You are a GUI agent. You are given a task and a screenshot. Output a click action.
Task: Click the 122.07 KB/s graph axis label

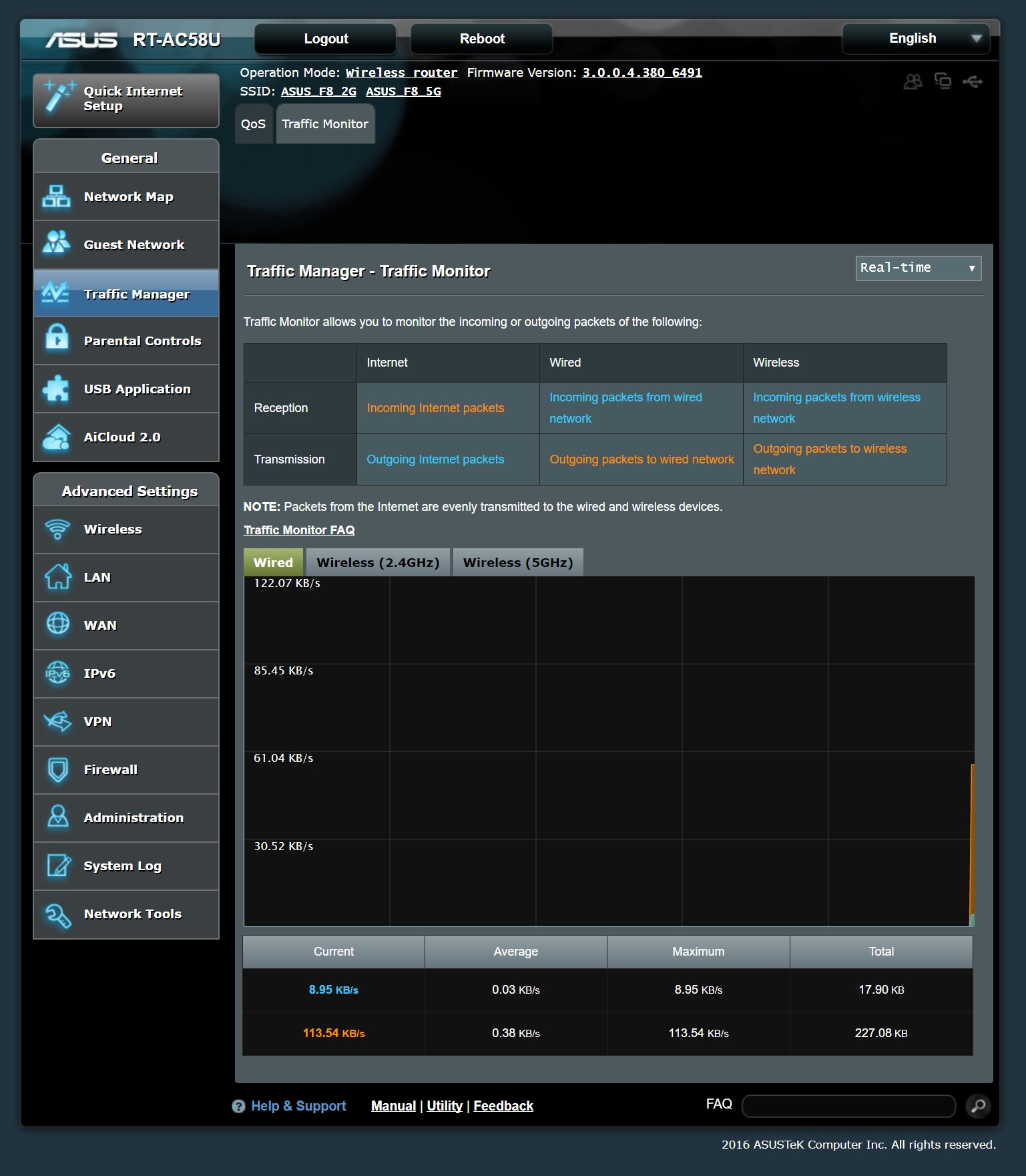tap(287, 583)
